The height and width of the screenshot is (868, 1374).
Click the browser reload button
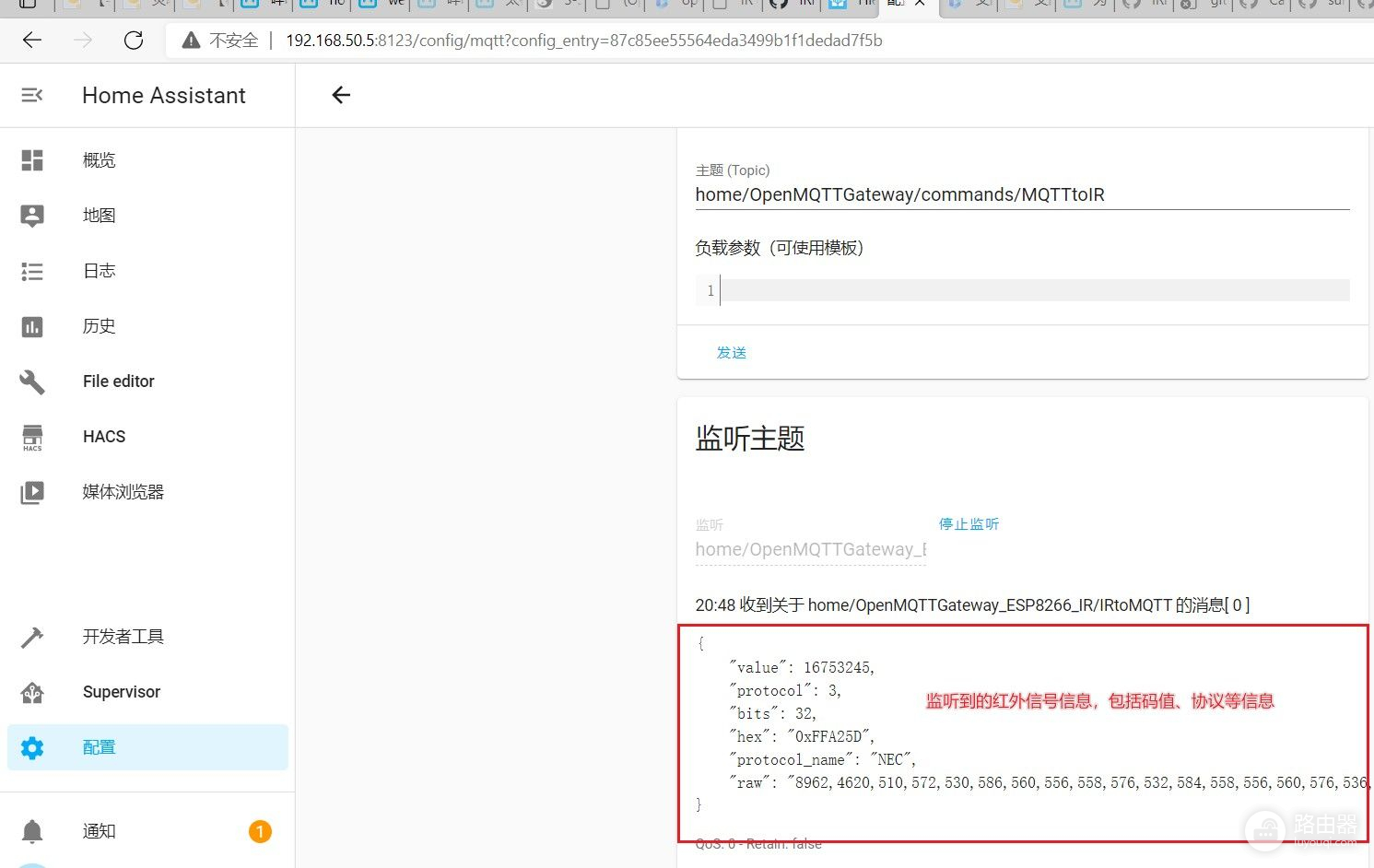pos(134,41)
